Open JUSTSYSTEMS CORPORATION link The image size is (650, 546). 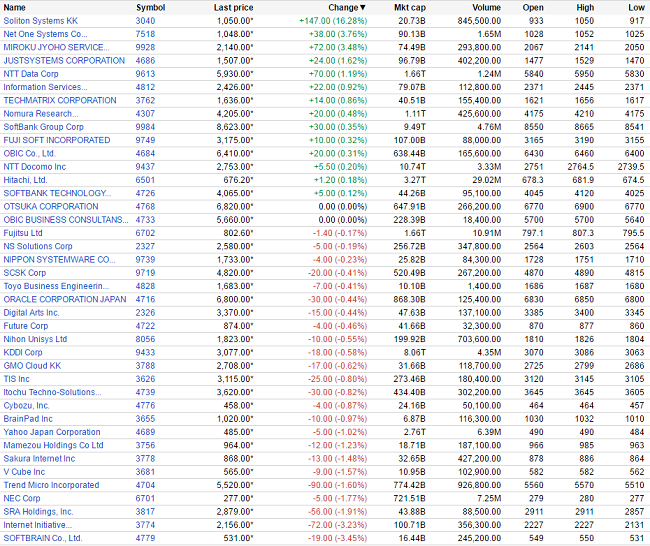point(64,61)
